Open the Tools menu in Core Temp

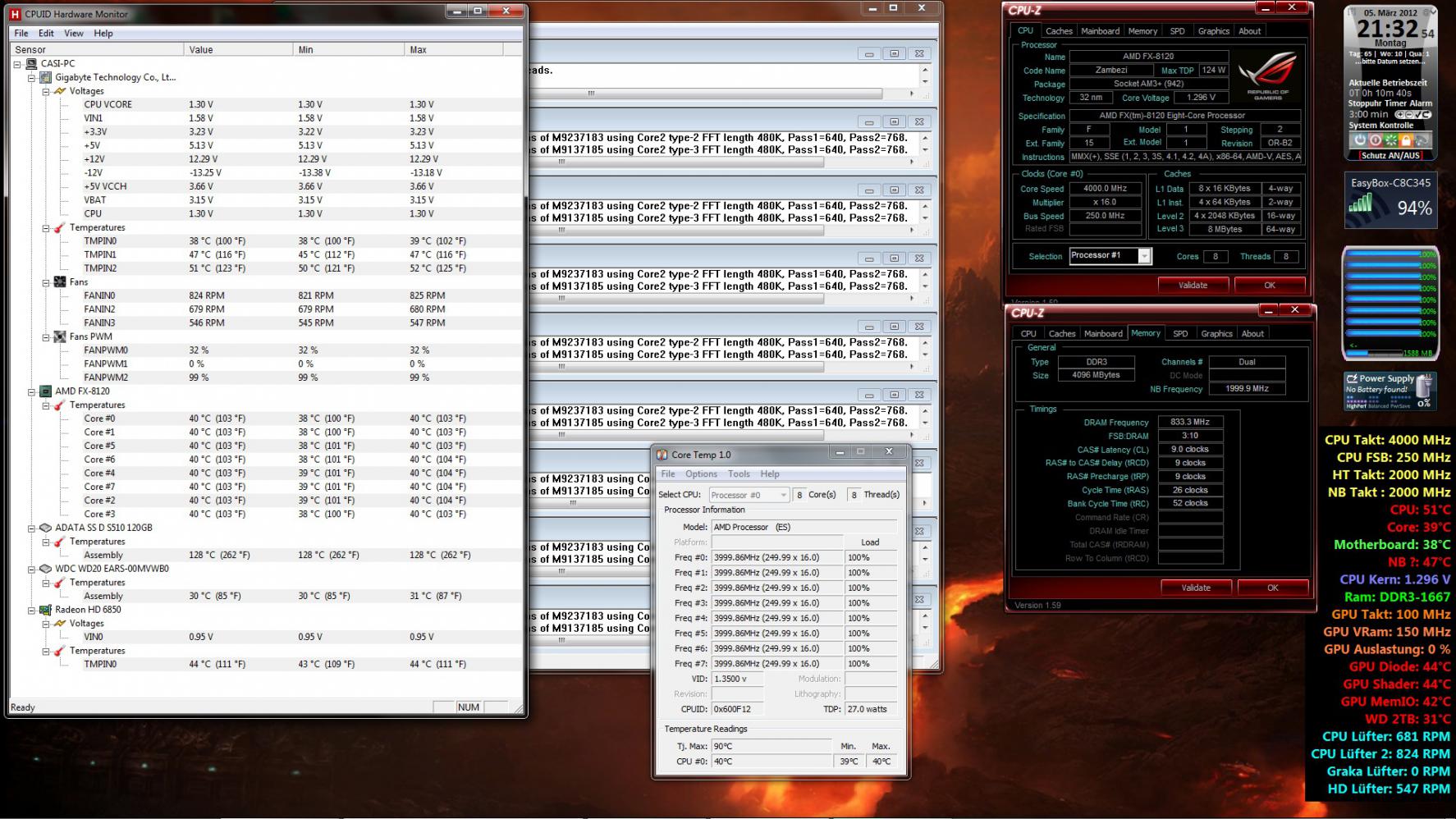tap(739, 474)
